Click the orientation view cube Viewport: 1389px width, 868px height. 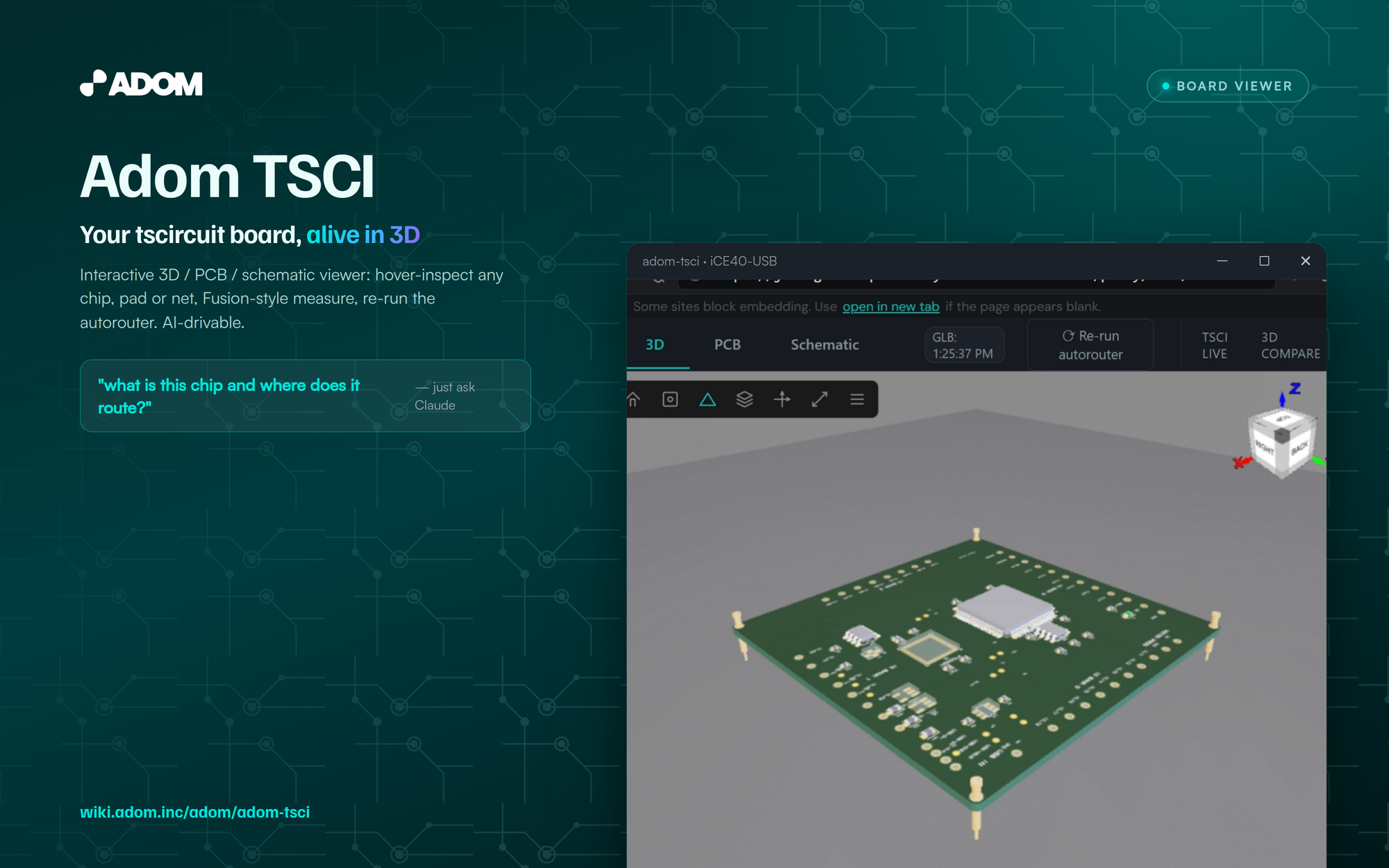1282,442
